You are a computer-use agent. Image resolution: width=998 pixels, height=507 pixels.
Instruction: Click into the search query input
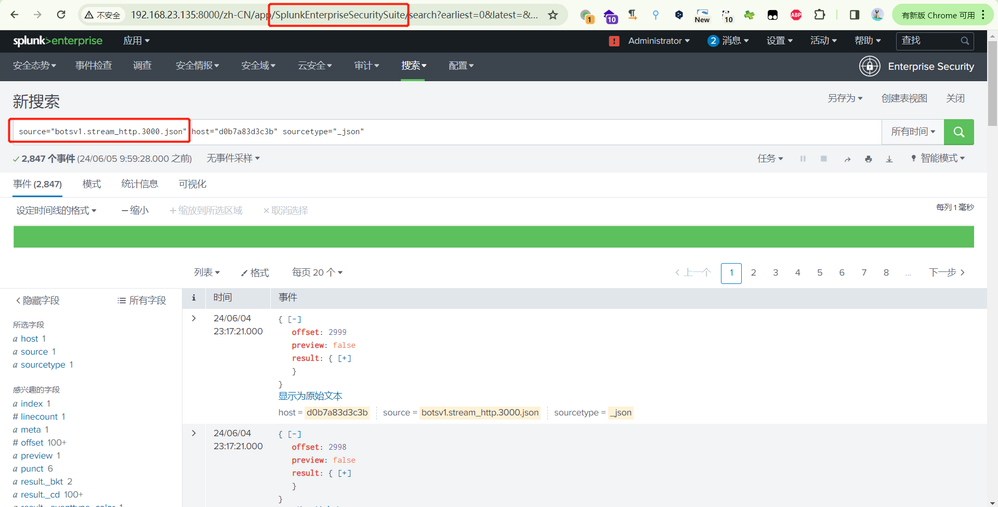coord(446,132)
